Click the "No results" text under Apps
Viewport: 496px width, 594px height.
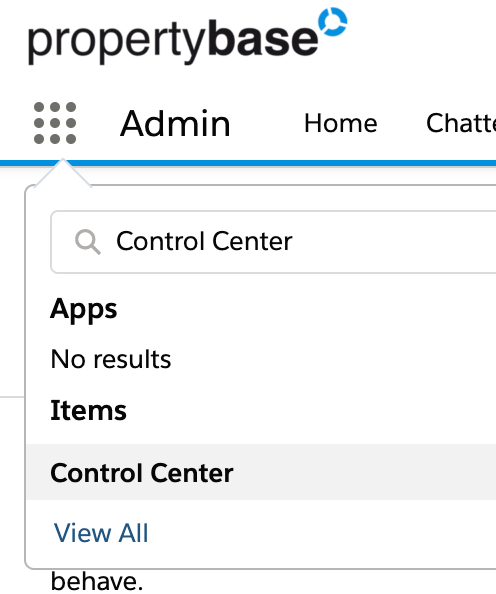point(111,359)
